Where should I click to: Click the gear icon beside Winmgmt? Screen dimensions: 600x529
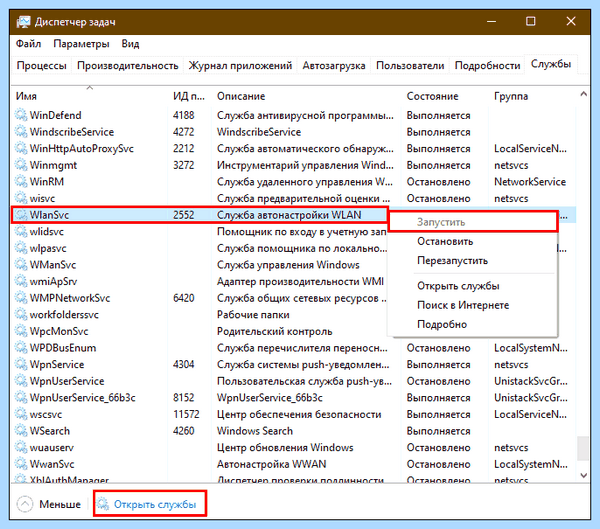coord(21,165)
